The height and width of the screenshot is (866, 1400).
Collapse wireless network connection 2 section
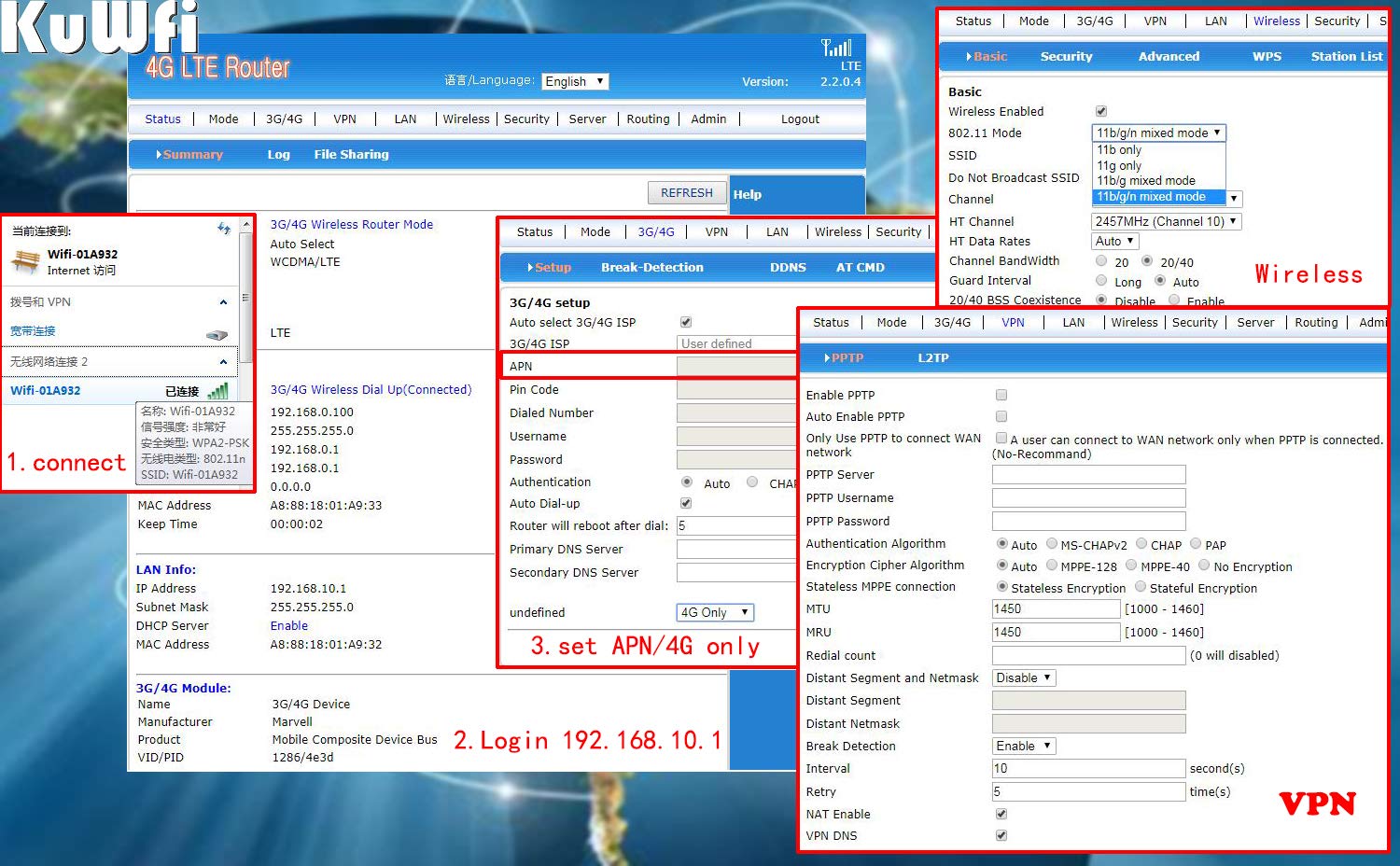pyautogui.click(x=223, y=362)
